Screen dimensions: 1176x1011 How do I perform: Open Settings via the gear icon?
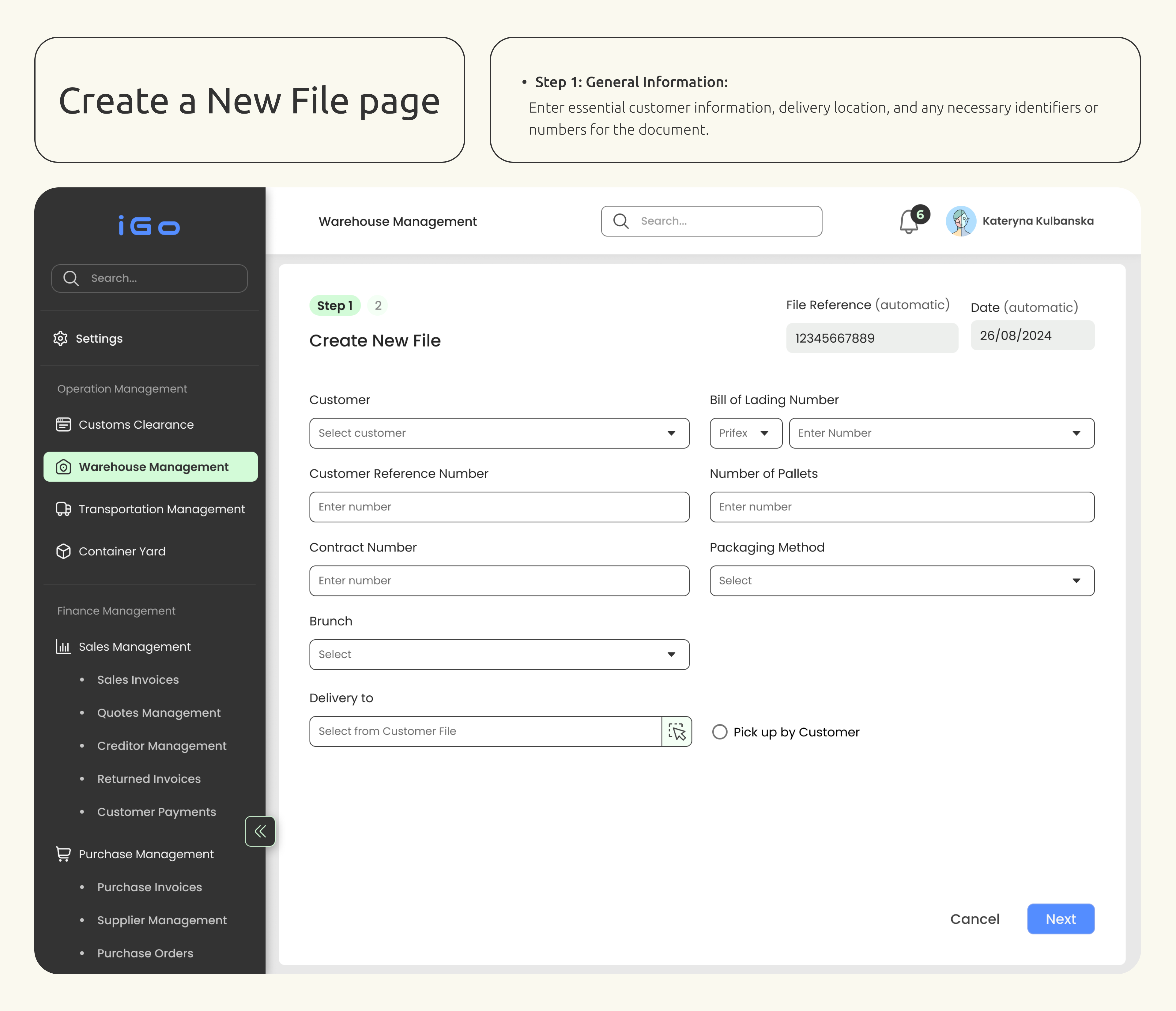tap(60, 339)
